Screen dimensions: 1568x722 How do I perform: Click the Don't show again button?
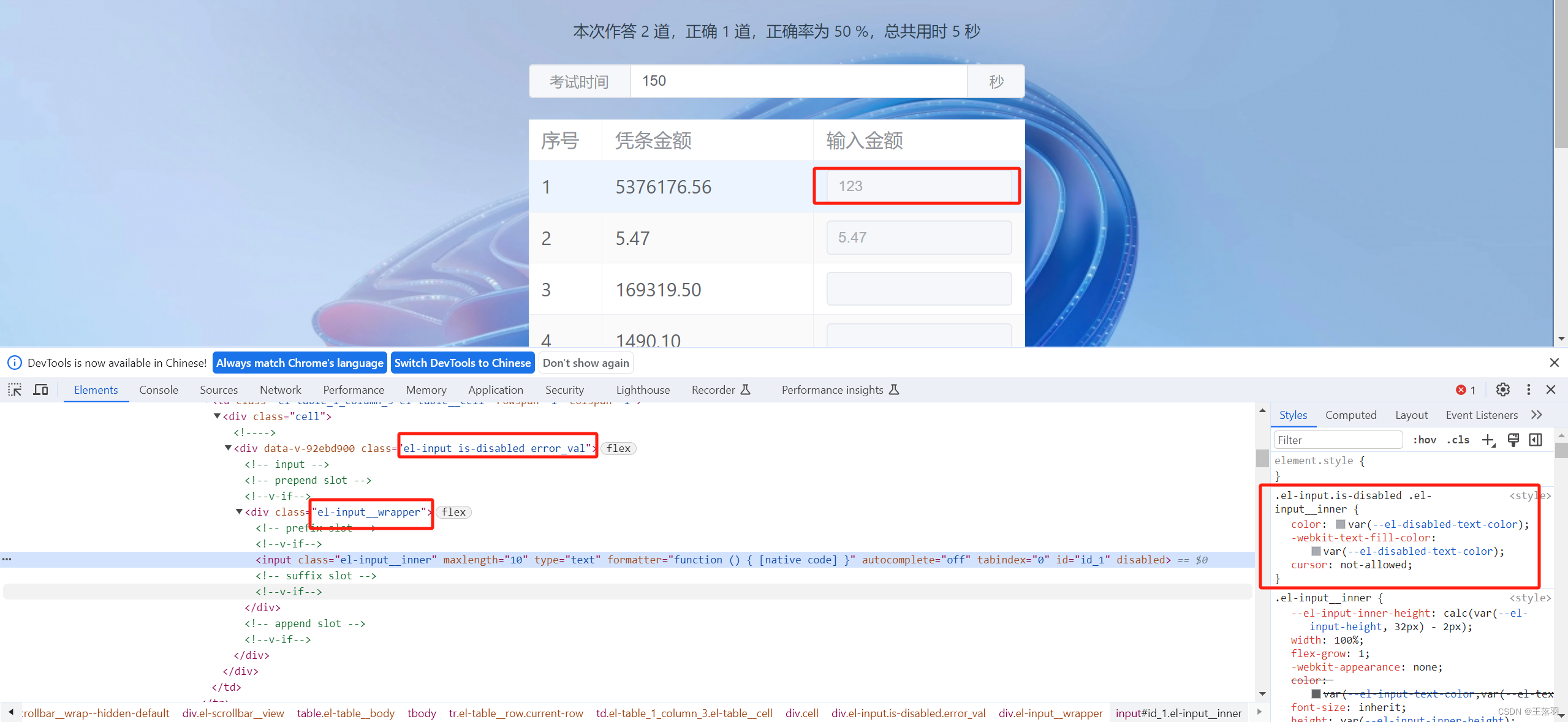click(x=586, y=363)
